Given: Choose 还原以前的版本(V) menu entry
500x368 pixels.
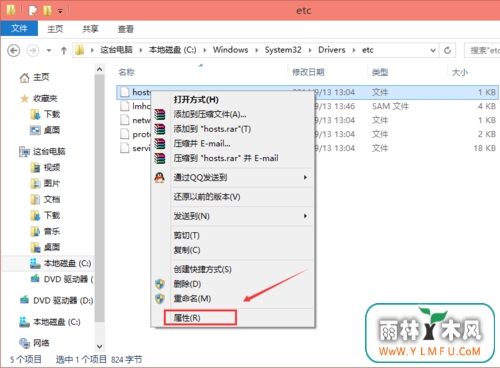Looking at the screenshot, I should (207, 197).
